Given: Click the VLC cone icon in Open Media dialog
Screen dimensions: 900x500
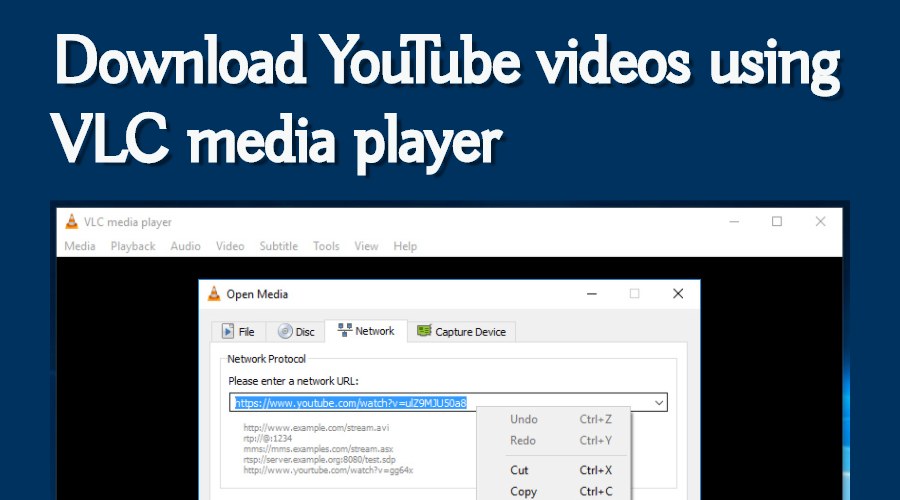Looking at the screenshot, I should tap(214, 294).
